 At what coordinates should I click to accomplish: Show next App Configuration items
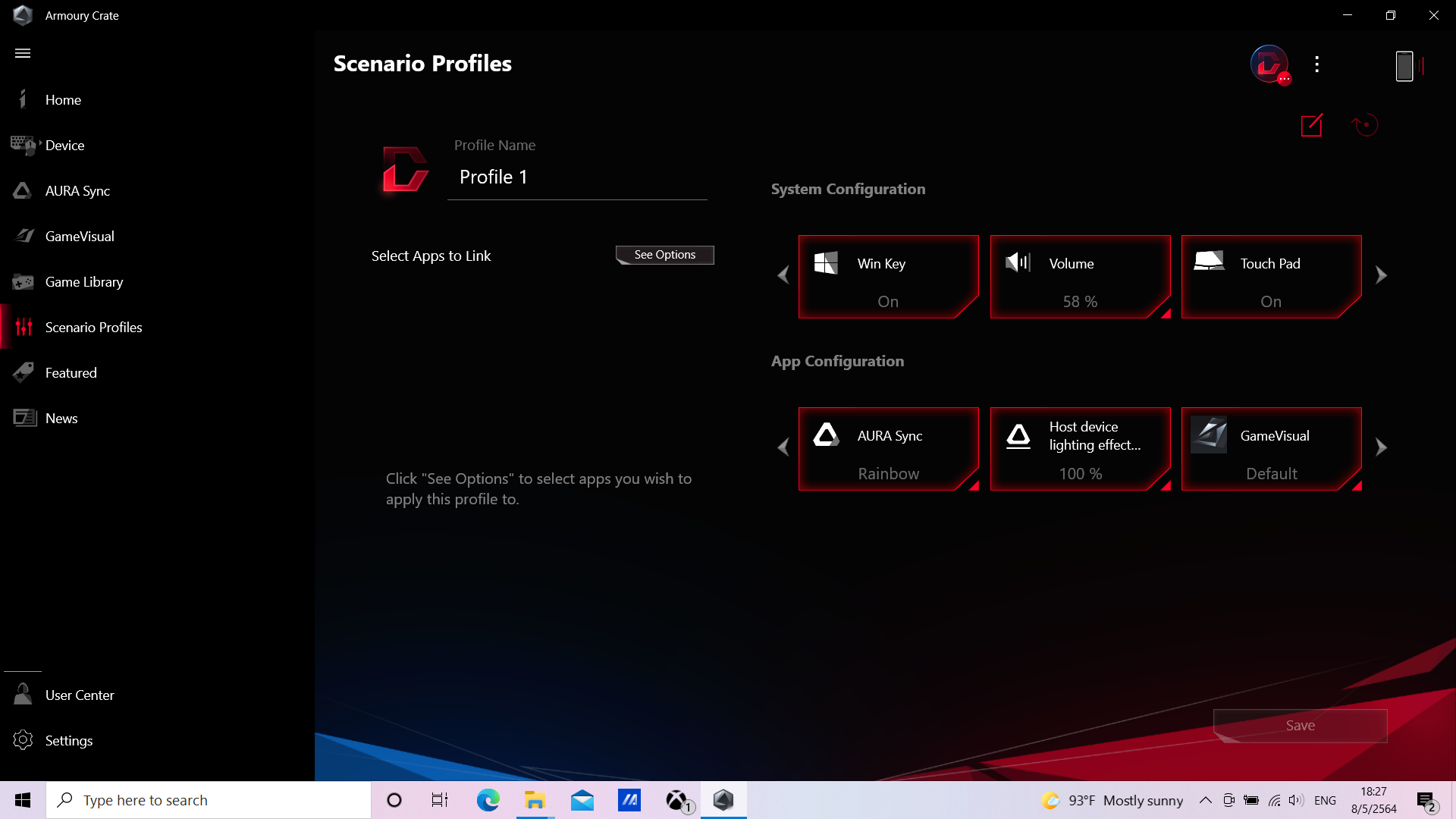pyautogui.click(x=1381, y=447)
